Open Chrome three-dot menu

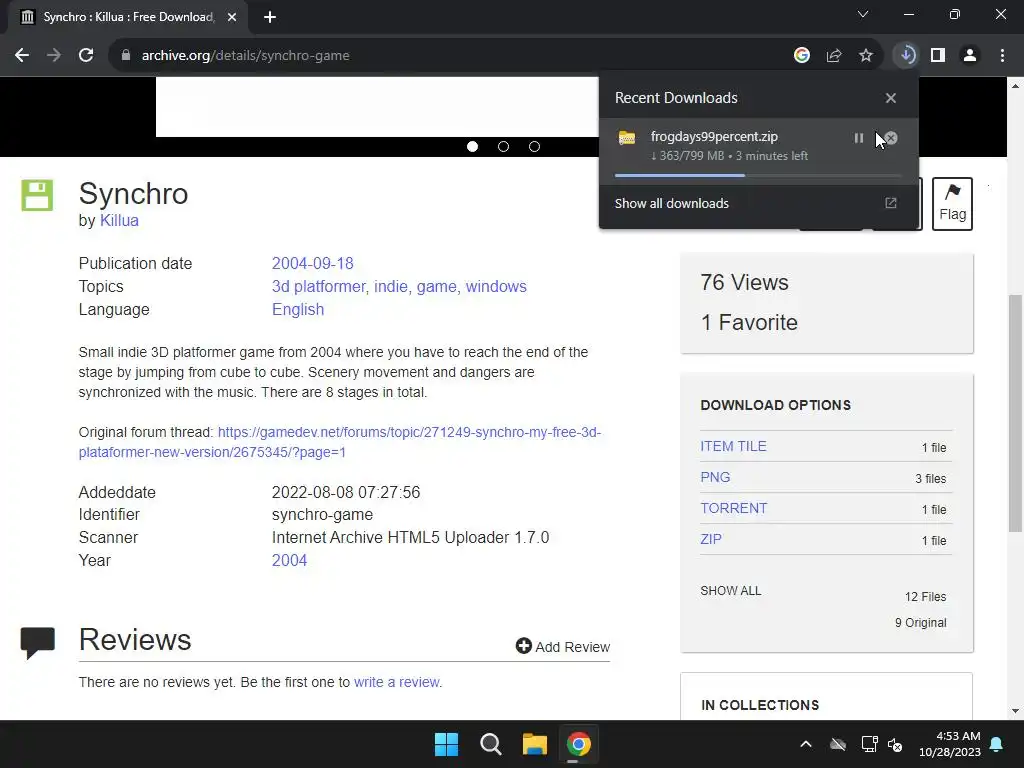(x=1002, y=56)
